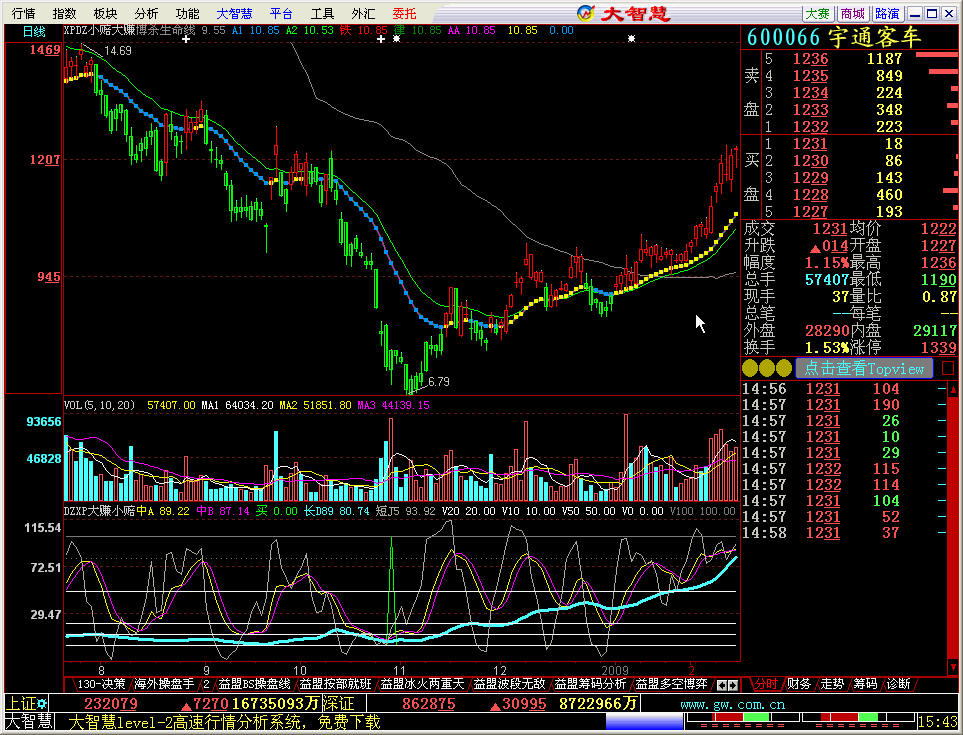Click the first gold circle icon beside Topview
The height and width of the screenshot is (735, 963).
click(750, 368)
